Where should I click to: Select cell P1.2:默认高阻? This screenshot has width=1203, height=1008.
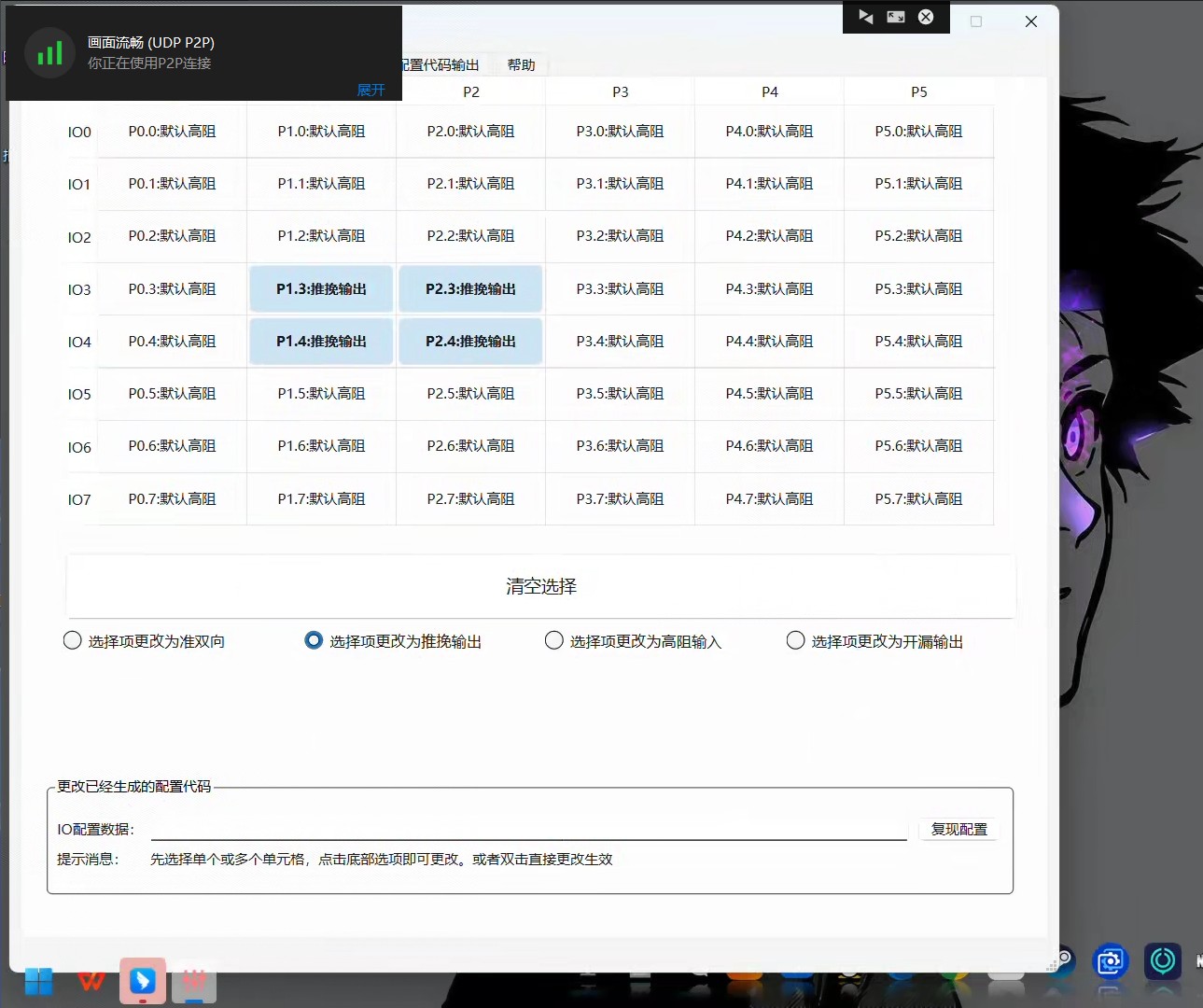[321, 236]
